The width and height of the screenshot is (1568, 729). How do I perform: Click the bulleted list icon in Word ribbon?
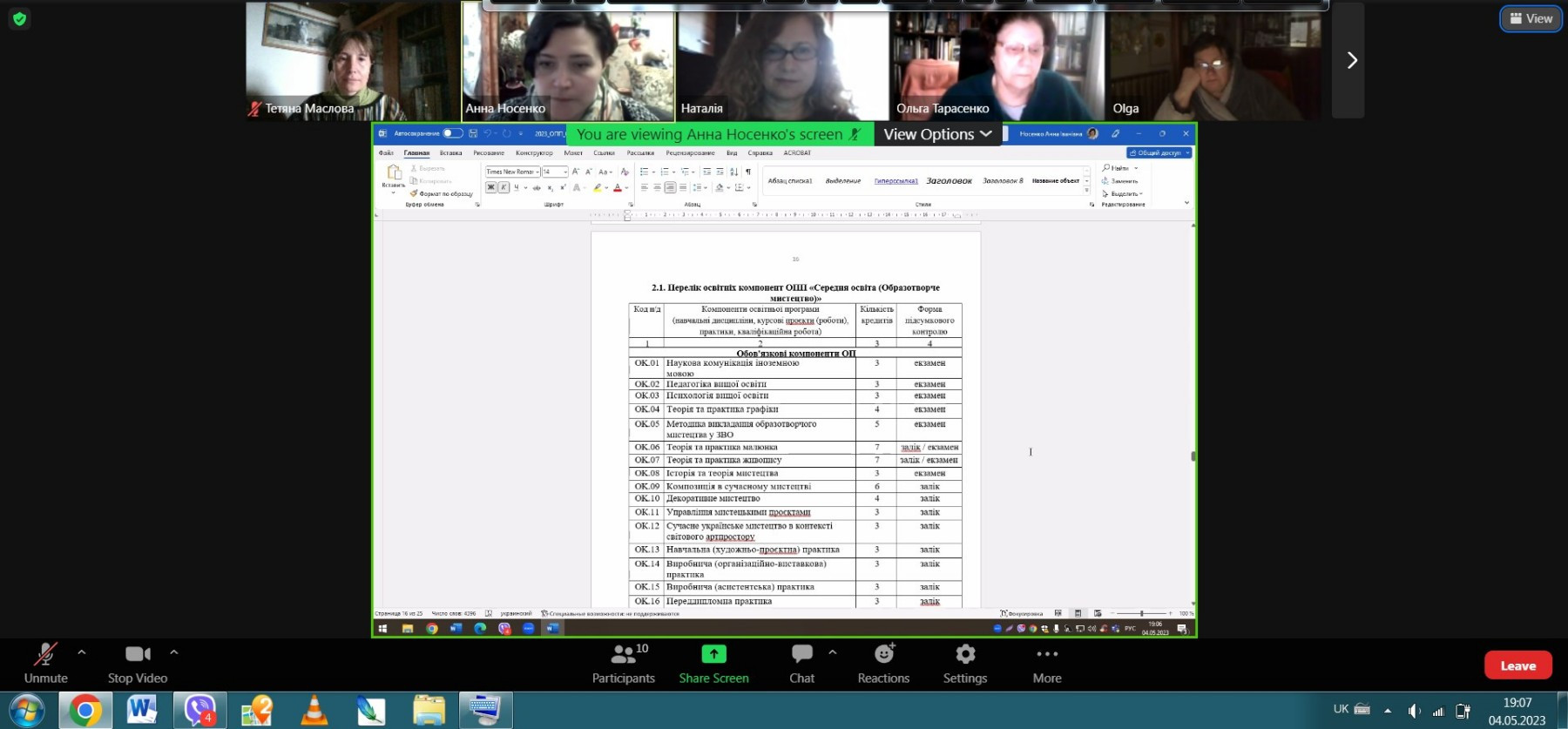(x=645, y=172)
